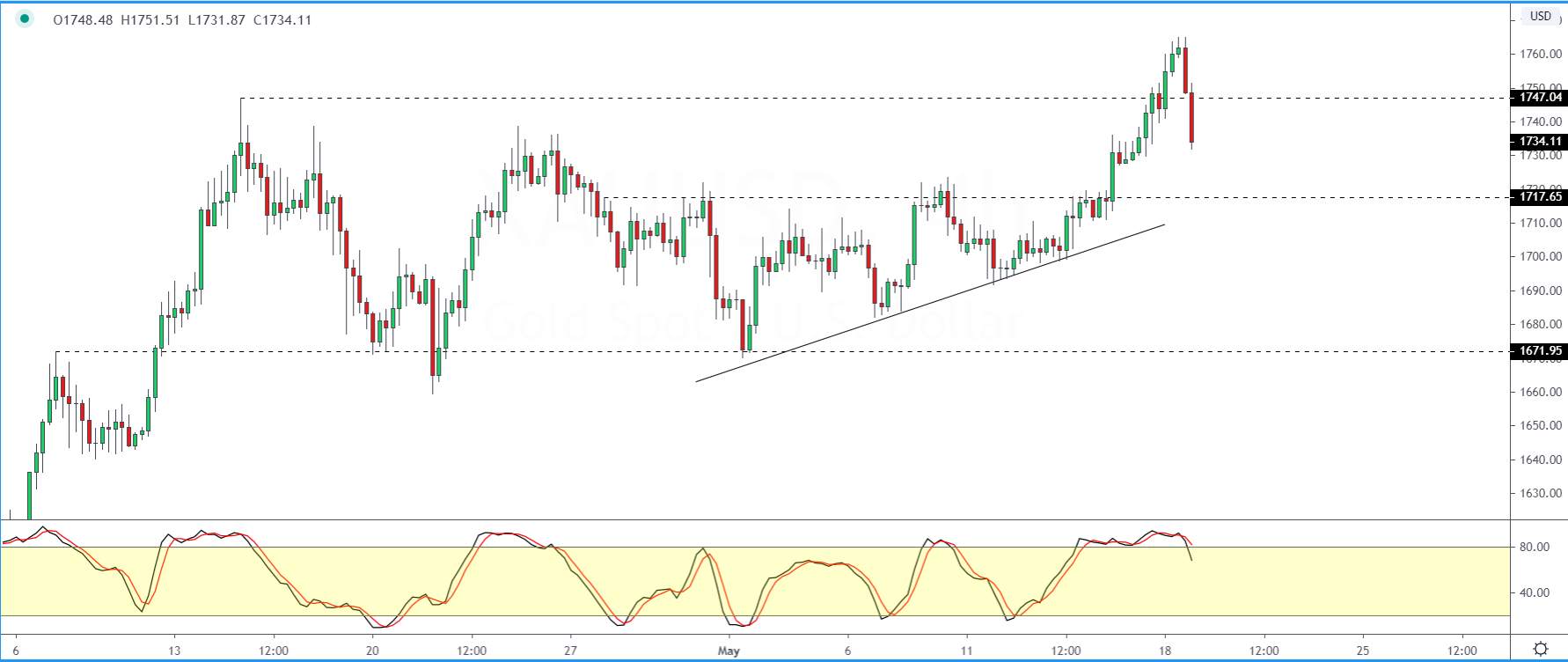The image size is (1568, 662).
Task: Select the low value L1731.87 in legend
Action: click(x=216, y=20)
